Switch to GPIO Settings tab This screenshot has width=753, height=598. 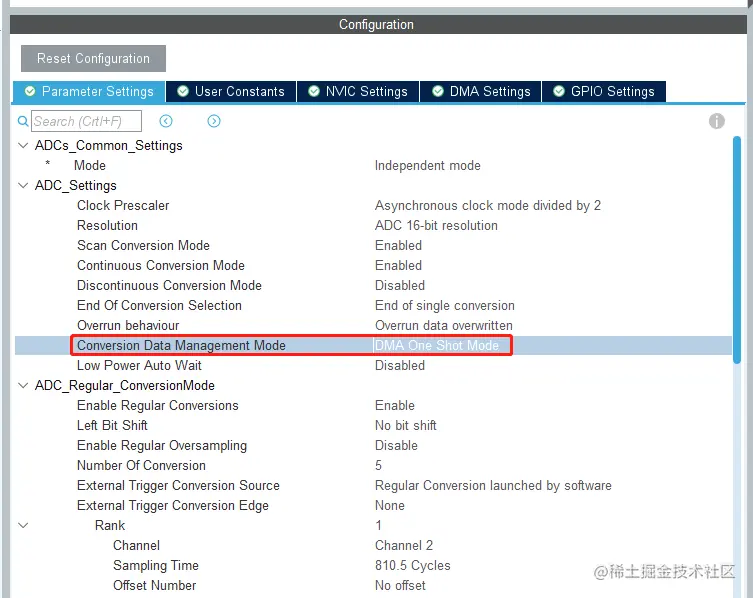click(x=604, y=91)
